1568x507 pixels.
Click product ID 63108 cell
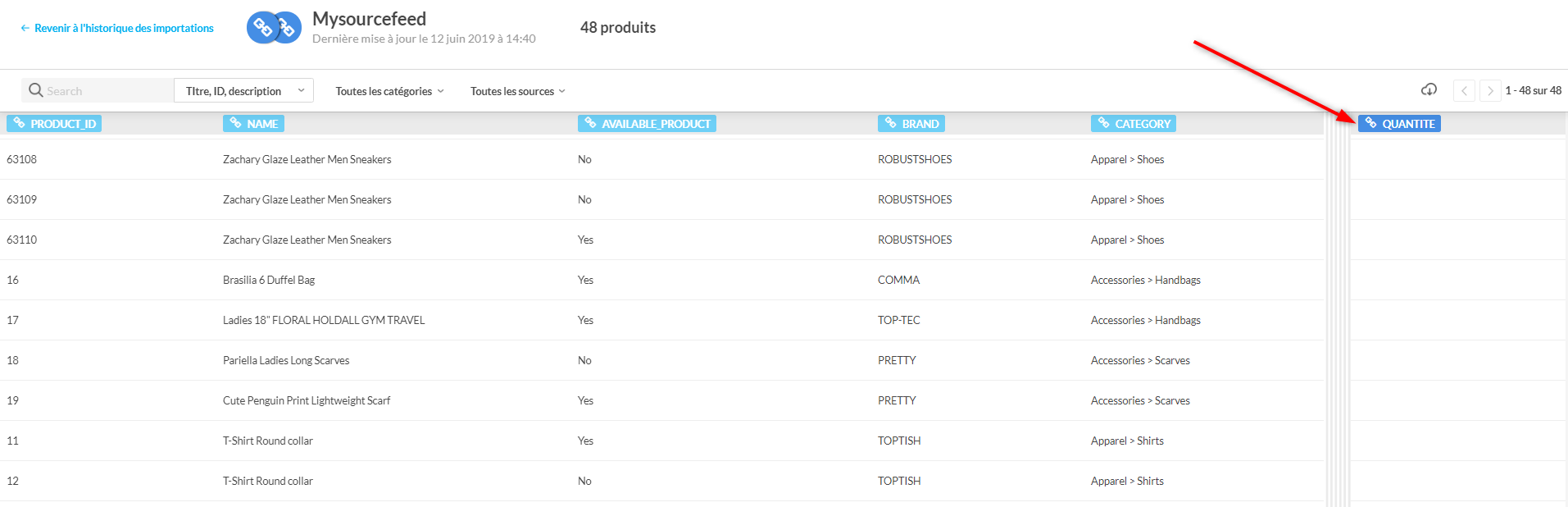(x=22, y=159)
